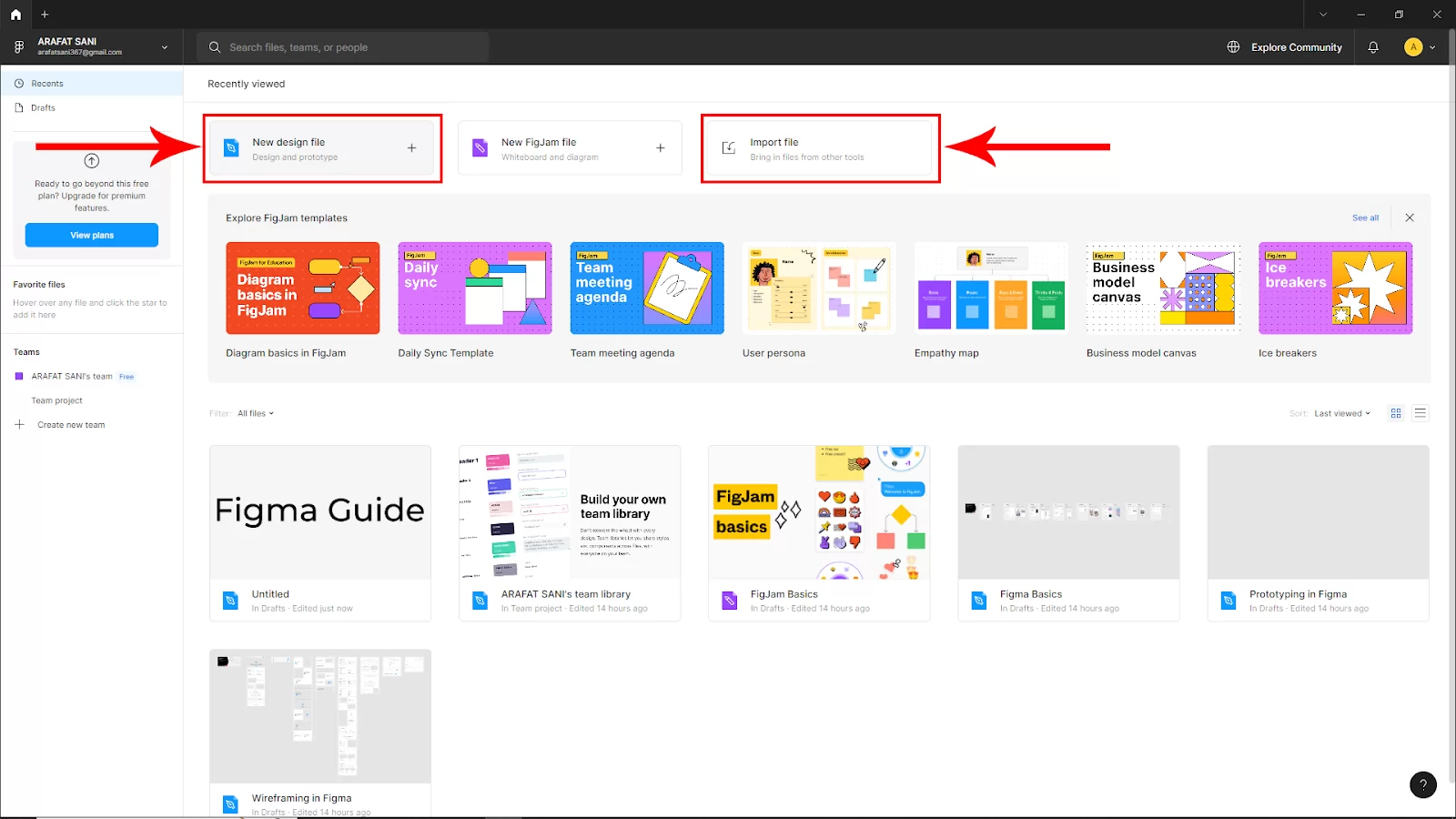This screenshot has height=819, width=1456.
Task: Click the plus on the New FigJam file card
Action: click(661, 147)
